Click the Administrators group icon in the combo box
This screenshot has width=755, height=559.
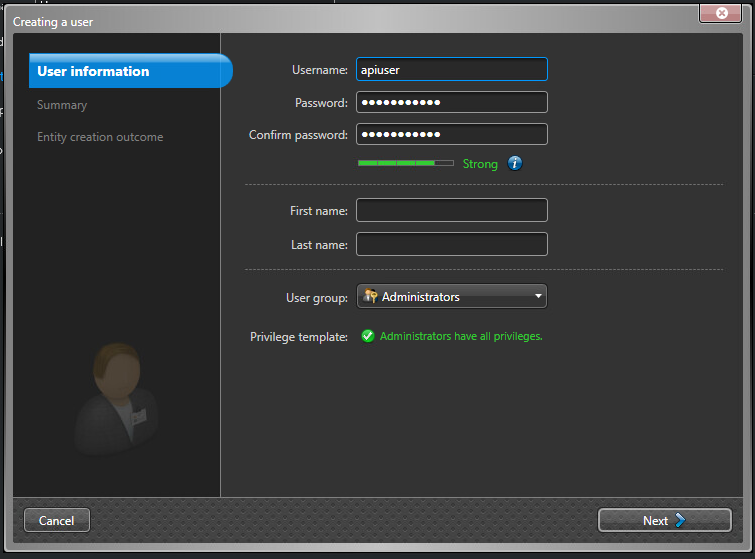click(x=370, y=297)
